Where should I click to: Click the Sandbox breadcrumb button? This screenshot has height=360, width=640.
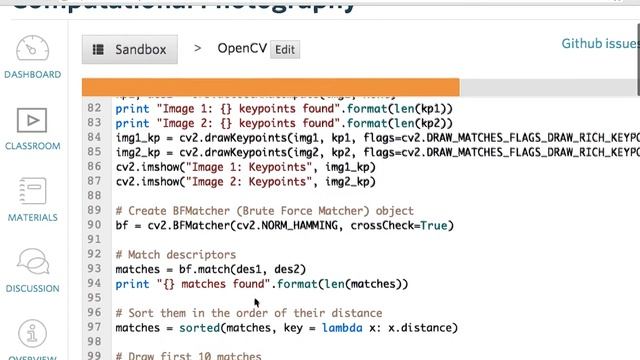130,49
